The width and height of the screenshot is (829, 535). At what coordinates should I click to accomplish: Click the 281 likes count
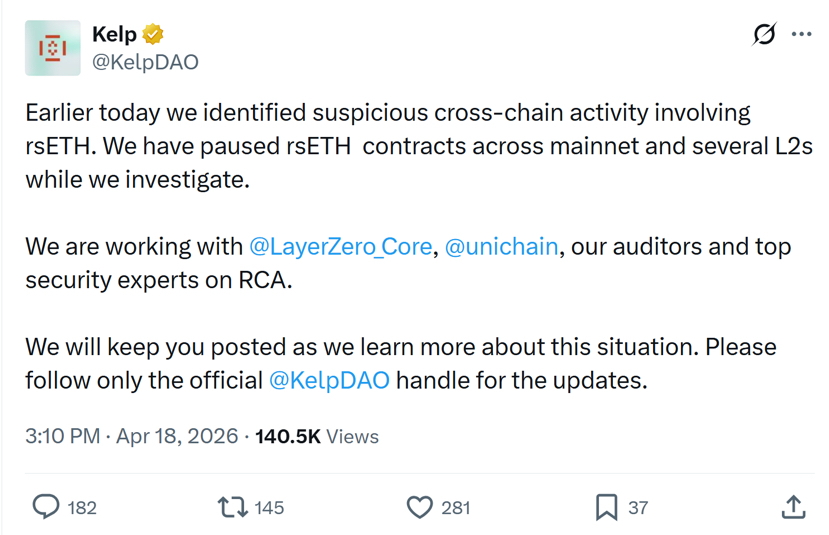pyautogui.click(x=455, y=508)
